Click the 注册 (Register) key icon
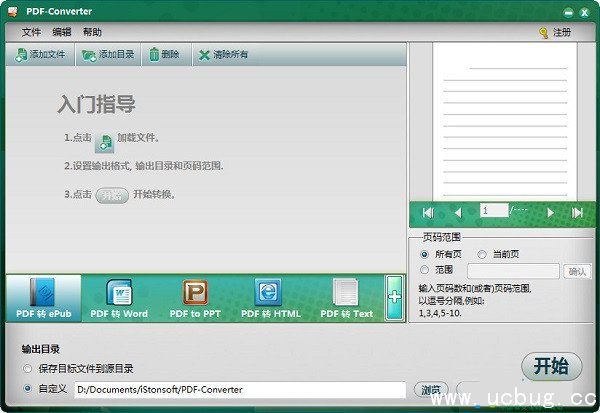The height and width of the screenshot is (413, 600). click(x=543, y=33)
